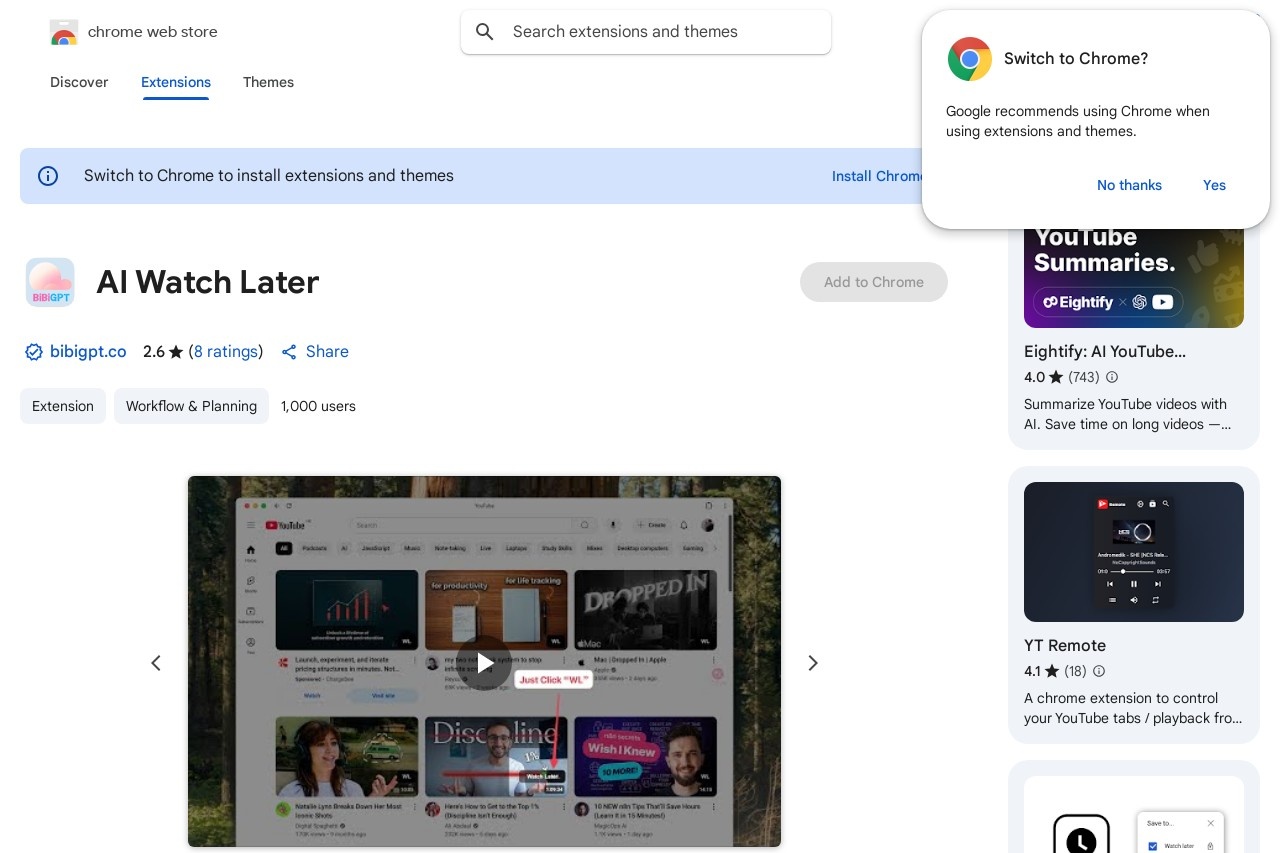Click the Install Chrome link
This screenshot has width=1280, height=853.
pos(878,176)
